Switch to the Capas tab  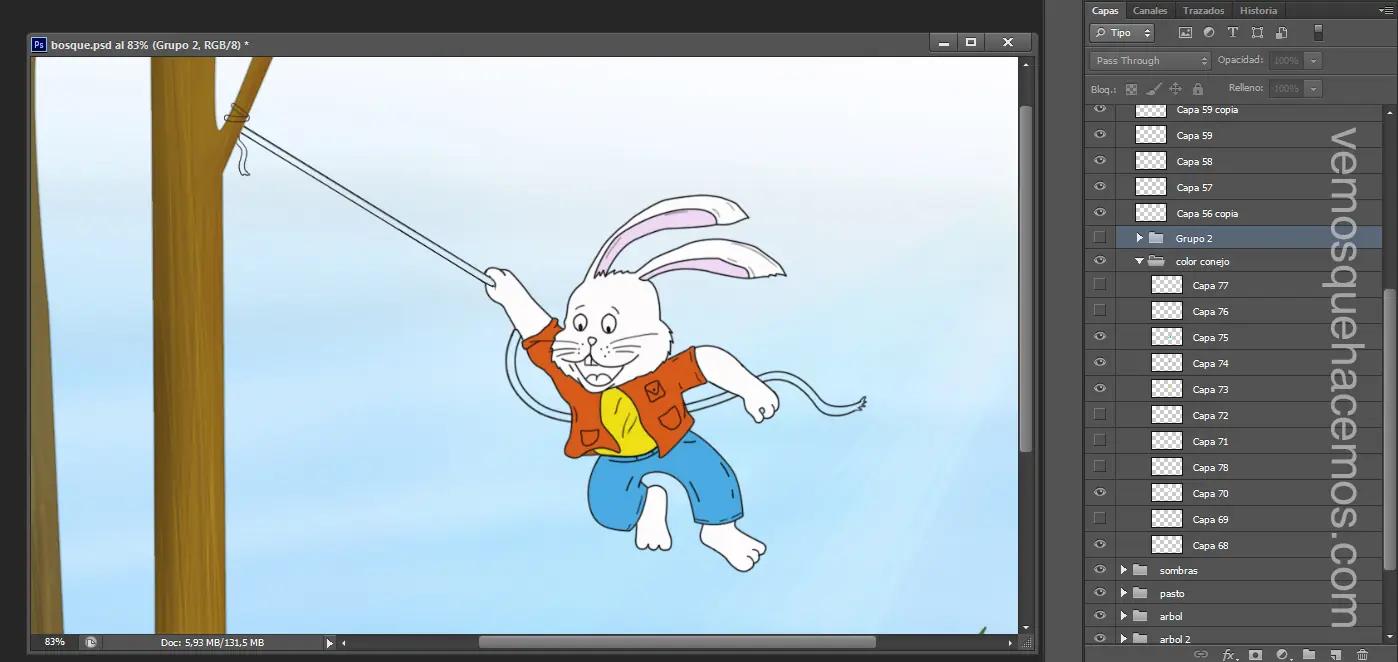click(1105, 11)
